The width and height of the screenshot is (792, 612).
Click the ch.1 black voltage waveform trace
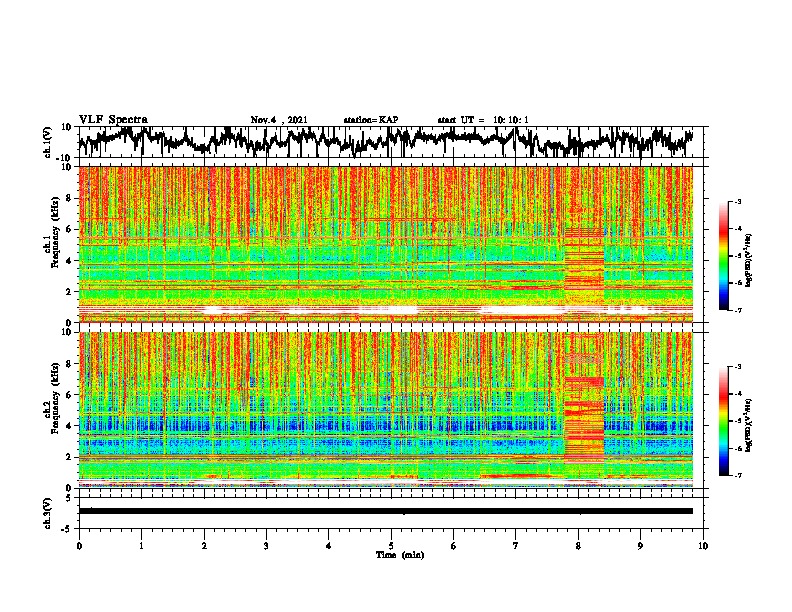click(386, 141)
